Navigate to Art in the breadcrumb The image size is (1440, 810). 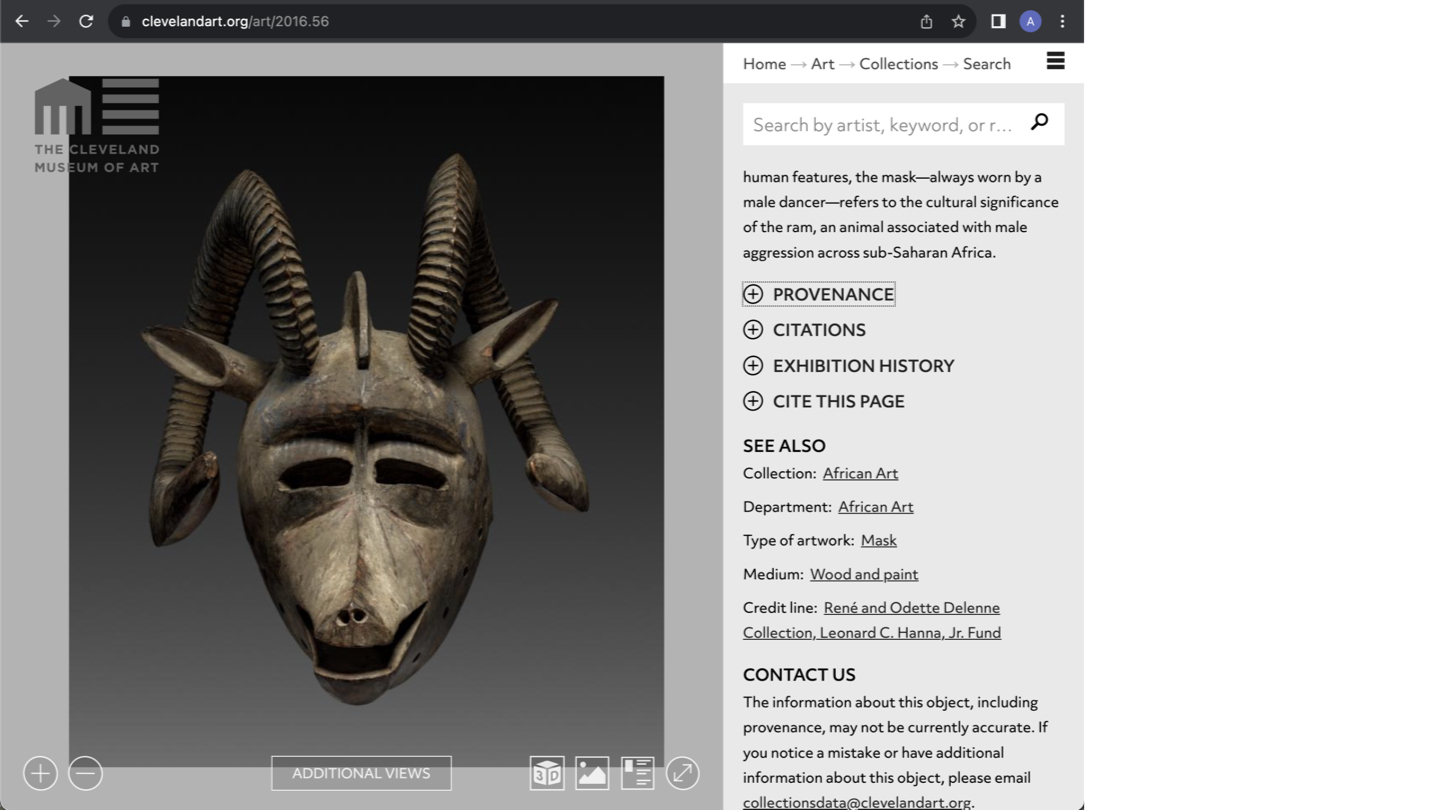click(x=822, y=64)
